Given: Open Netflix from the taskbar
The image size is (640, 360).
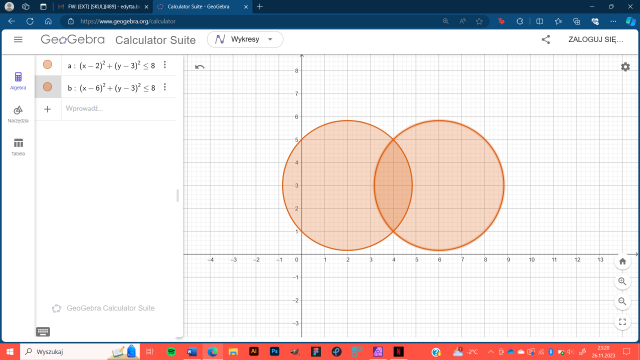Looking at the screenshot, I should point(398,351).
